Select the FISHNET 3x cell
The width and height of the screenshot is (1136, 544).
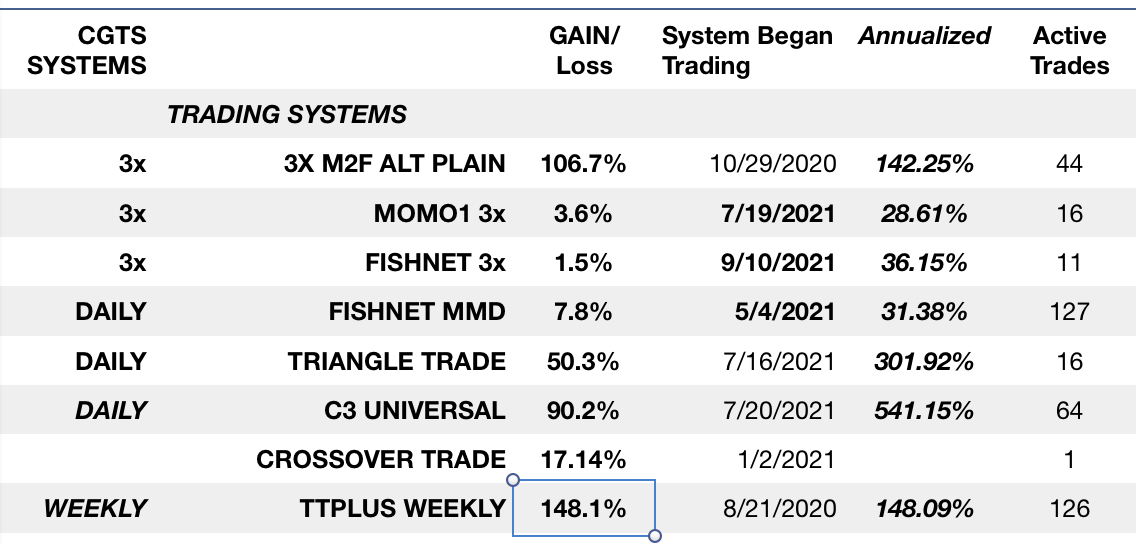tap(435, 262)
